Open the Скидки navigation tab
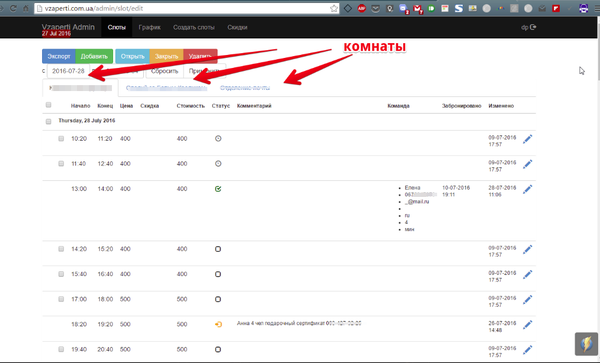 click(x=237, y=27)
